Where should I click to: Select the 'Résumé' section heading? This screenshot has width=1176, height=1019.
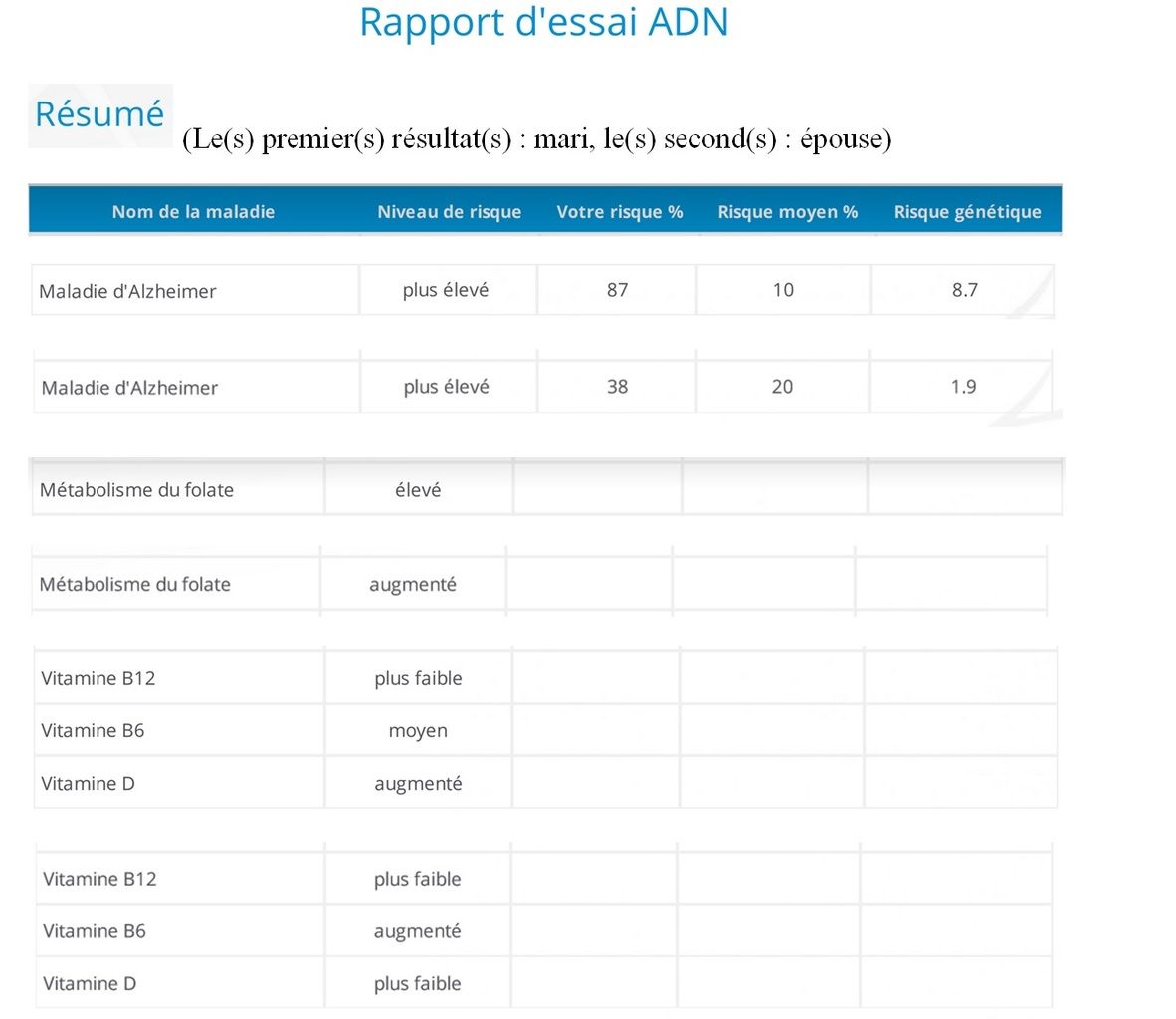(99, 114)
